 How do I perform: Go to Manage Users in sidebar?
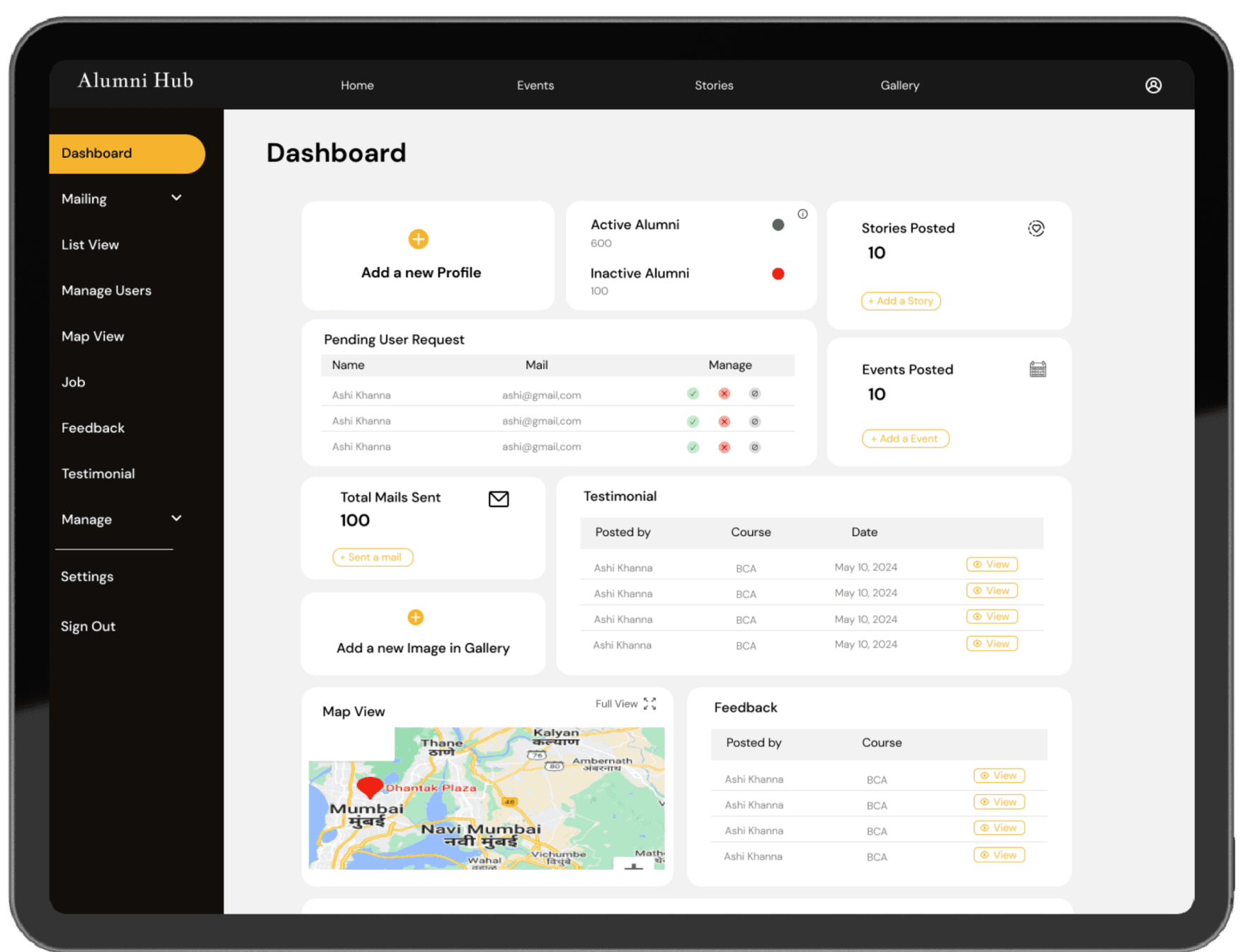point(106,290)
